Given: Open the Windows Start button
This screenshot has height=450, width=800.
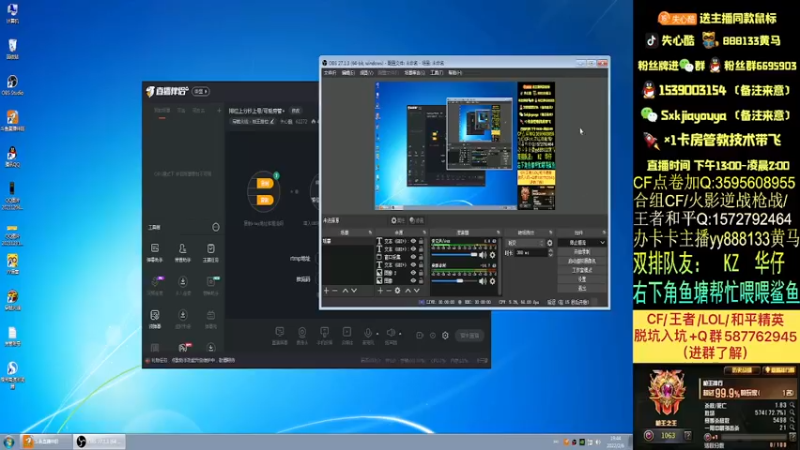Looking at the screenshot, I should [9, 441].
